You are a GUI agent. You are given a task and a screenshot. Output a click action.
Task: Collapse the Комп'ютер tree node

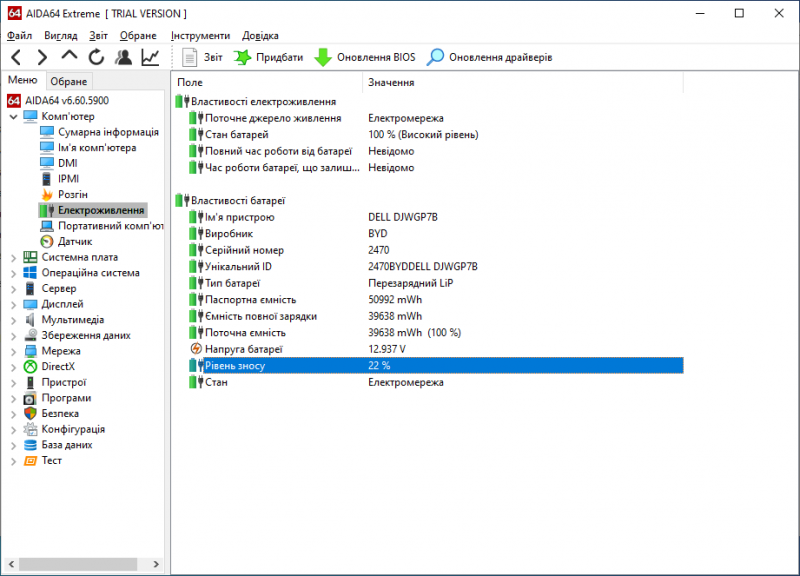pos(13,116)
